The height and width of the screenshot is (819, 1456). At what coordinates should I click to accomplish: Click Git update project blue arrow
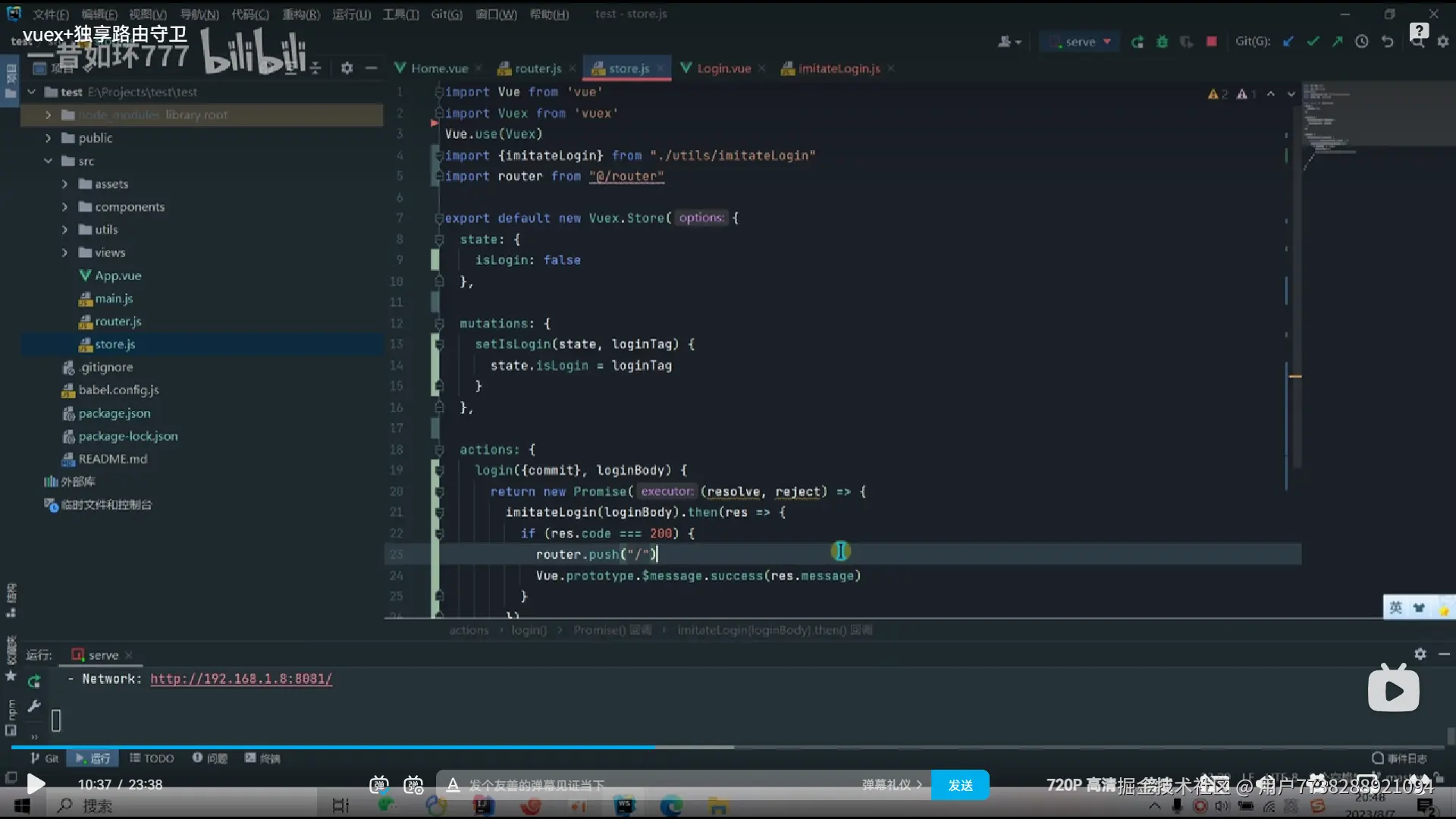(1288, 42)
